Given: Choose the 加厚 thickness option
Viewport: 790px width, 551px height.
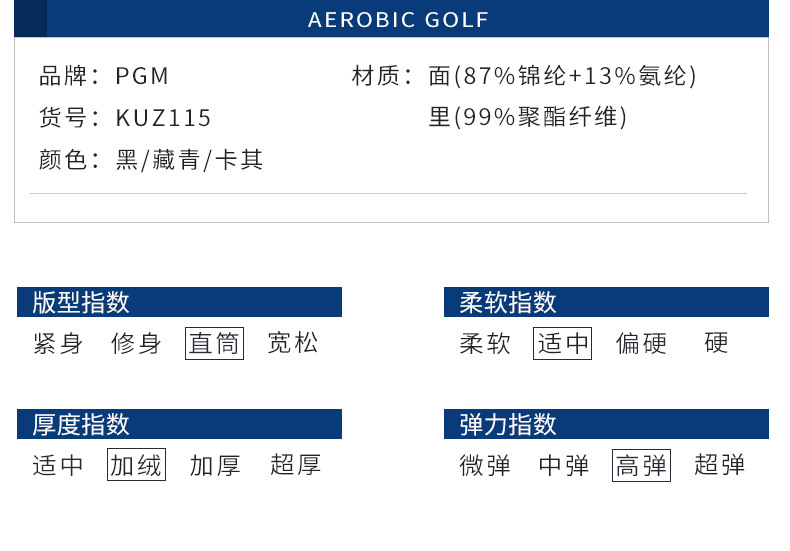Looking at the screenshot, I should [x=215, y=465].
